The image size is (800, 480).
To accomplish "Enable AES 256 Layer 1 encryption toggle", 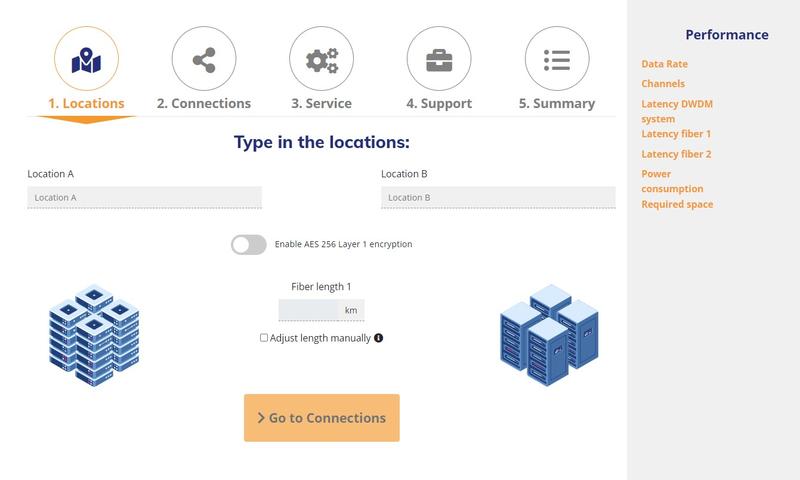I will pos(248,245).
